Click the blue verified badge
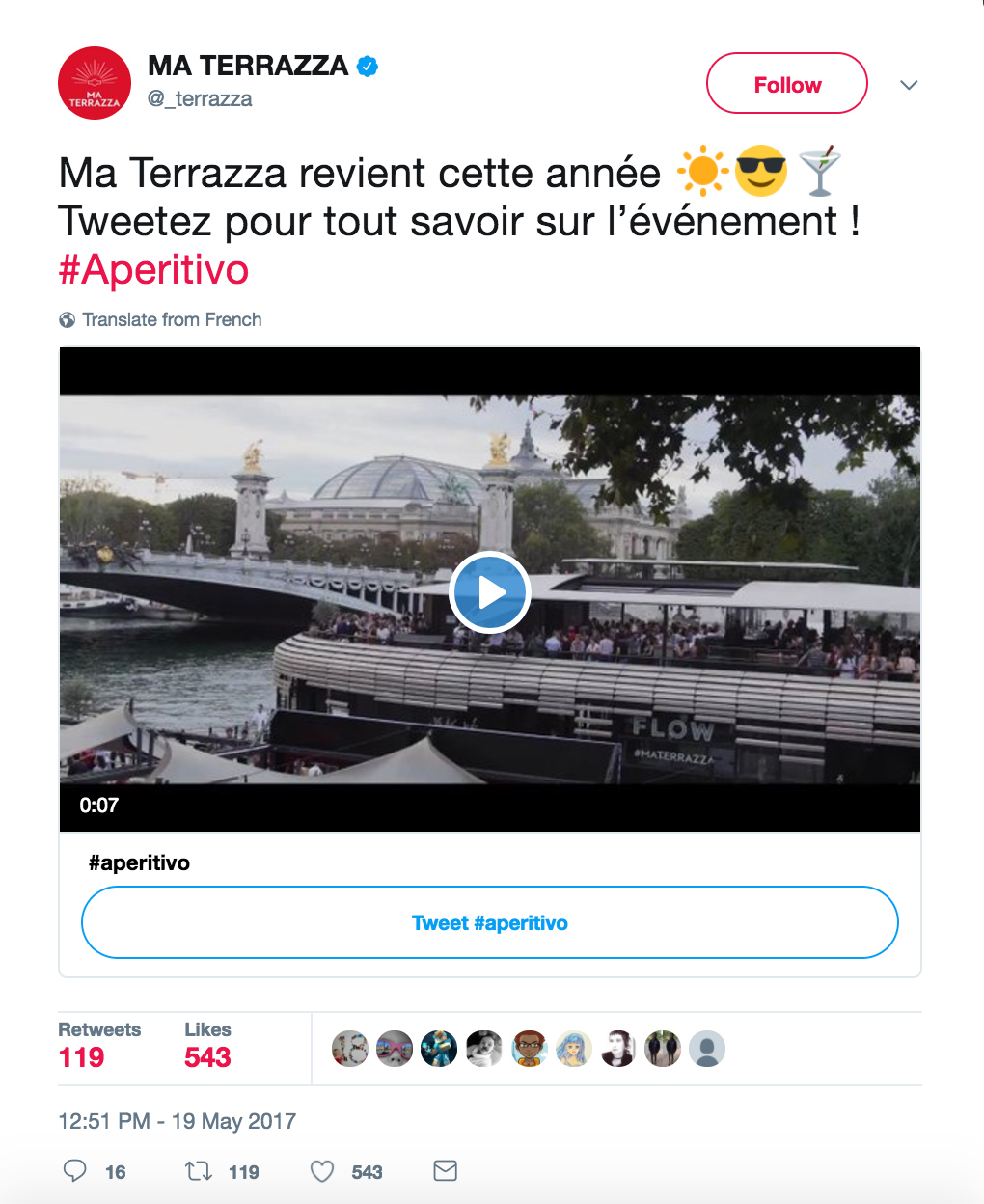The width and height of the screenshot is (984, 1204). point(368,67)
